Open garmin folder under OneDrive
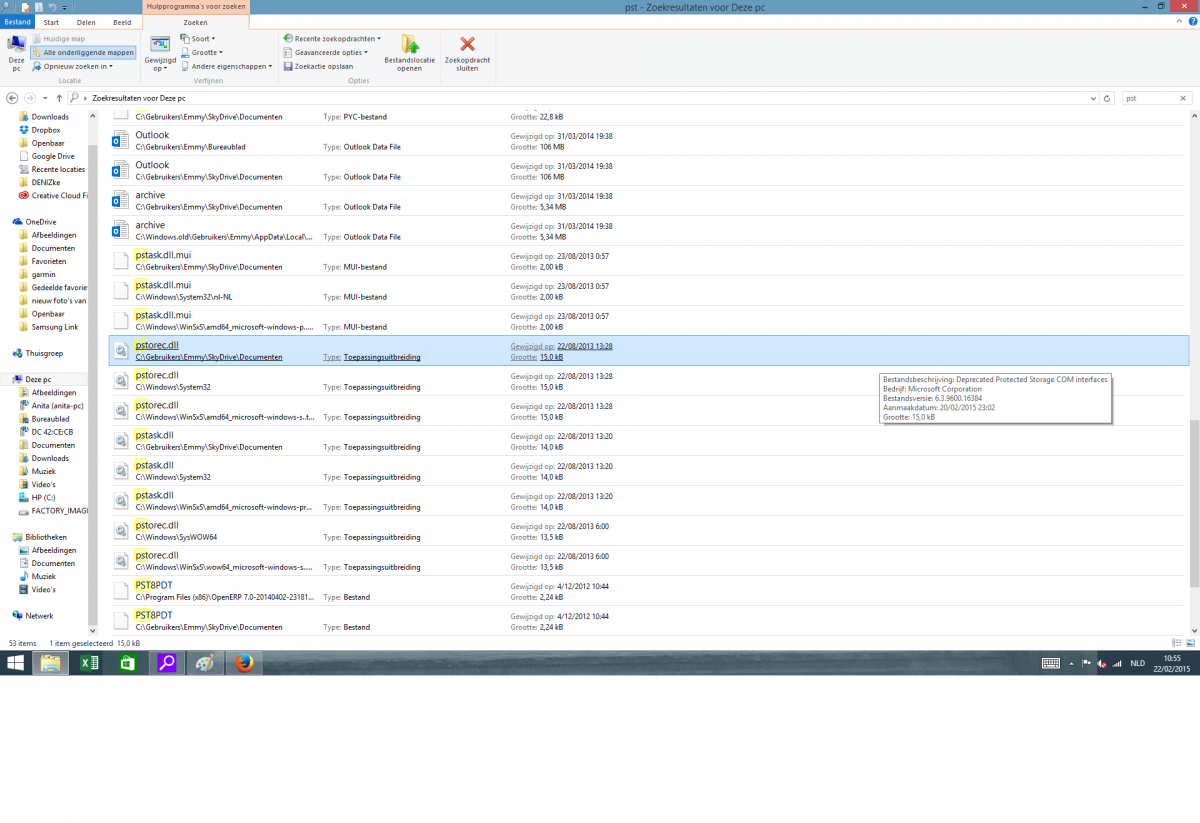This screenshot has height=823, width=1200. click(43, 274)
